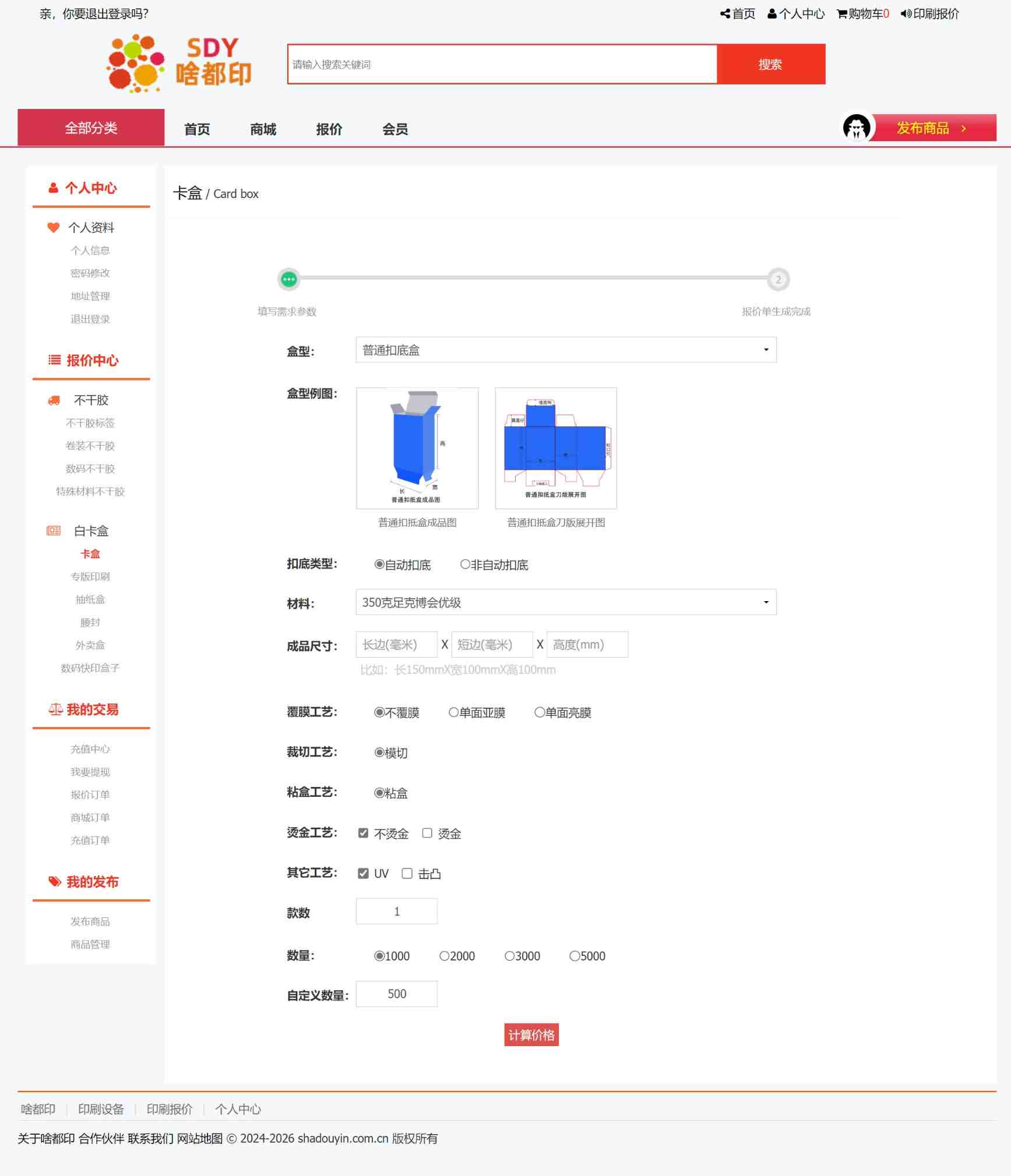Click step 2 circle on progress bar
This screenshot has height=1176, width=1011.
[777, 280]
